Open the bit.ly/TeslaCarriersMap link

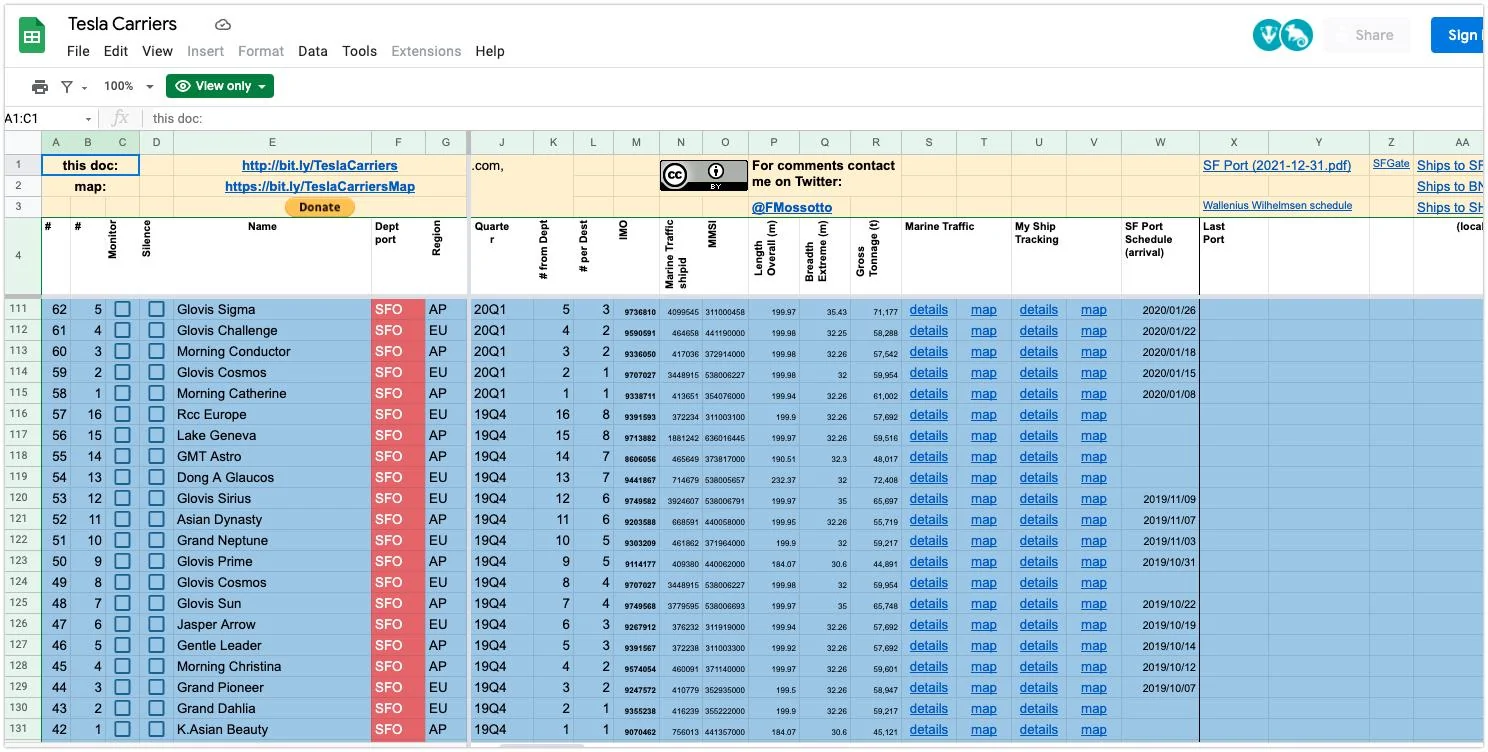click(x=320, y=187)
